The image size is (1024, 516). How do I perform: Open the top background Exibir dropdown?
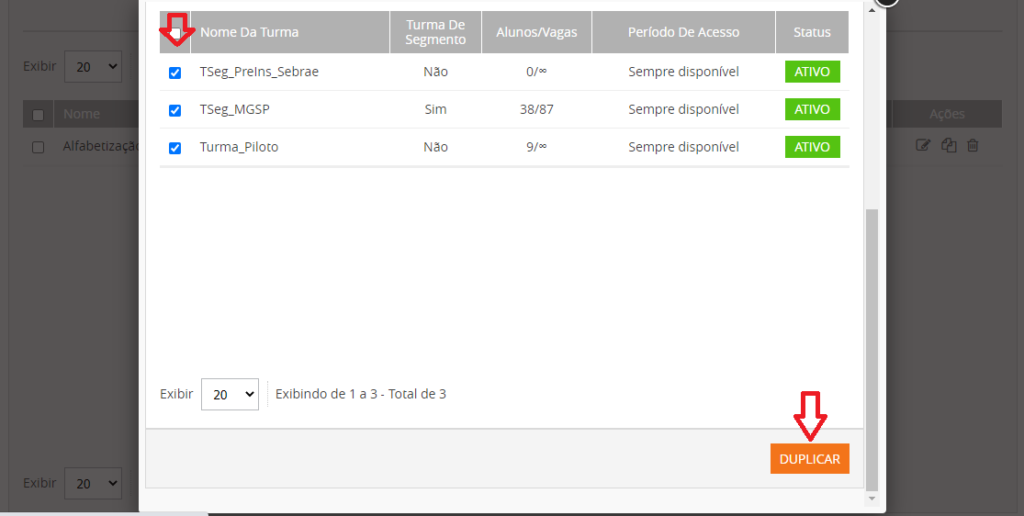click(93, 67)
